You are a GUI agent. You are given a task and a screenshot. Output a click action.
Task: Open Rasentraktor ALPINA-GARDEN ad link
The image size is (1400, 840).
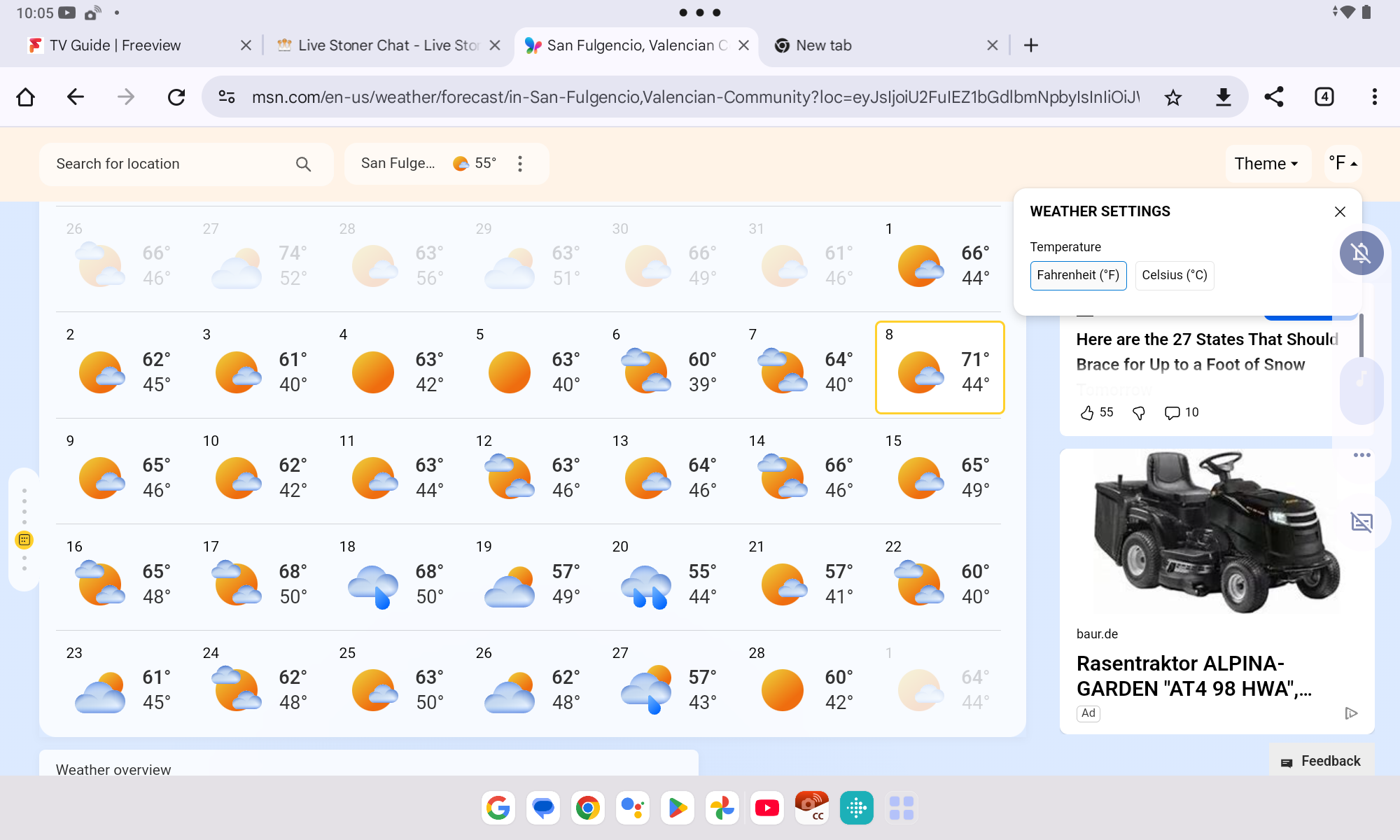tap(1194, 676)
